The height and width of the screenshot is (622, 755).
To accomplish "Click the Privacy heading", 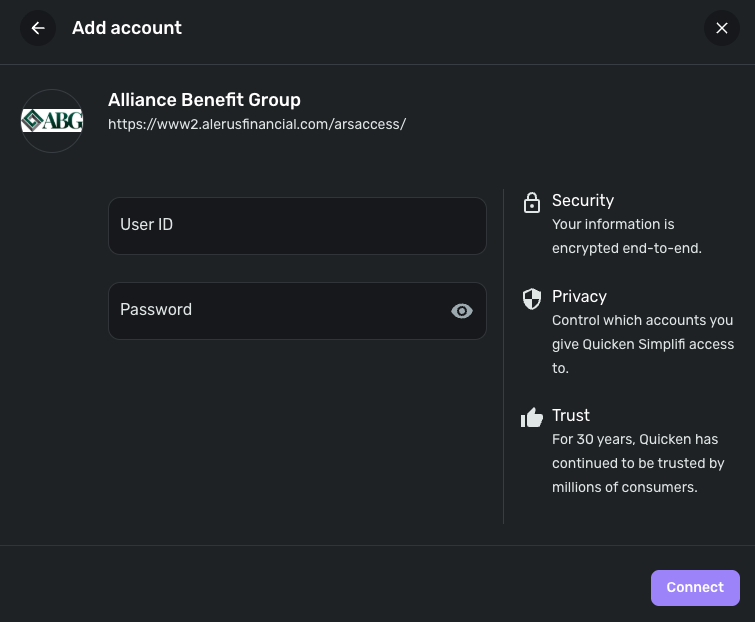I will pyautogui.click(x=579, y=296).
